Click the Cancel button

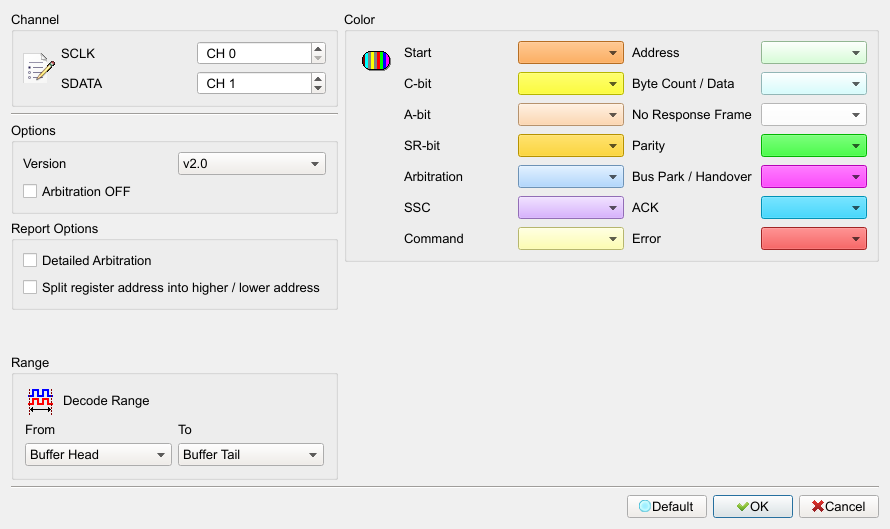pos(838,506)
